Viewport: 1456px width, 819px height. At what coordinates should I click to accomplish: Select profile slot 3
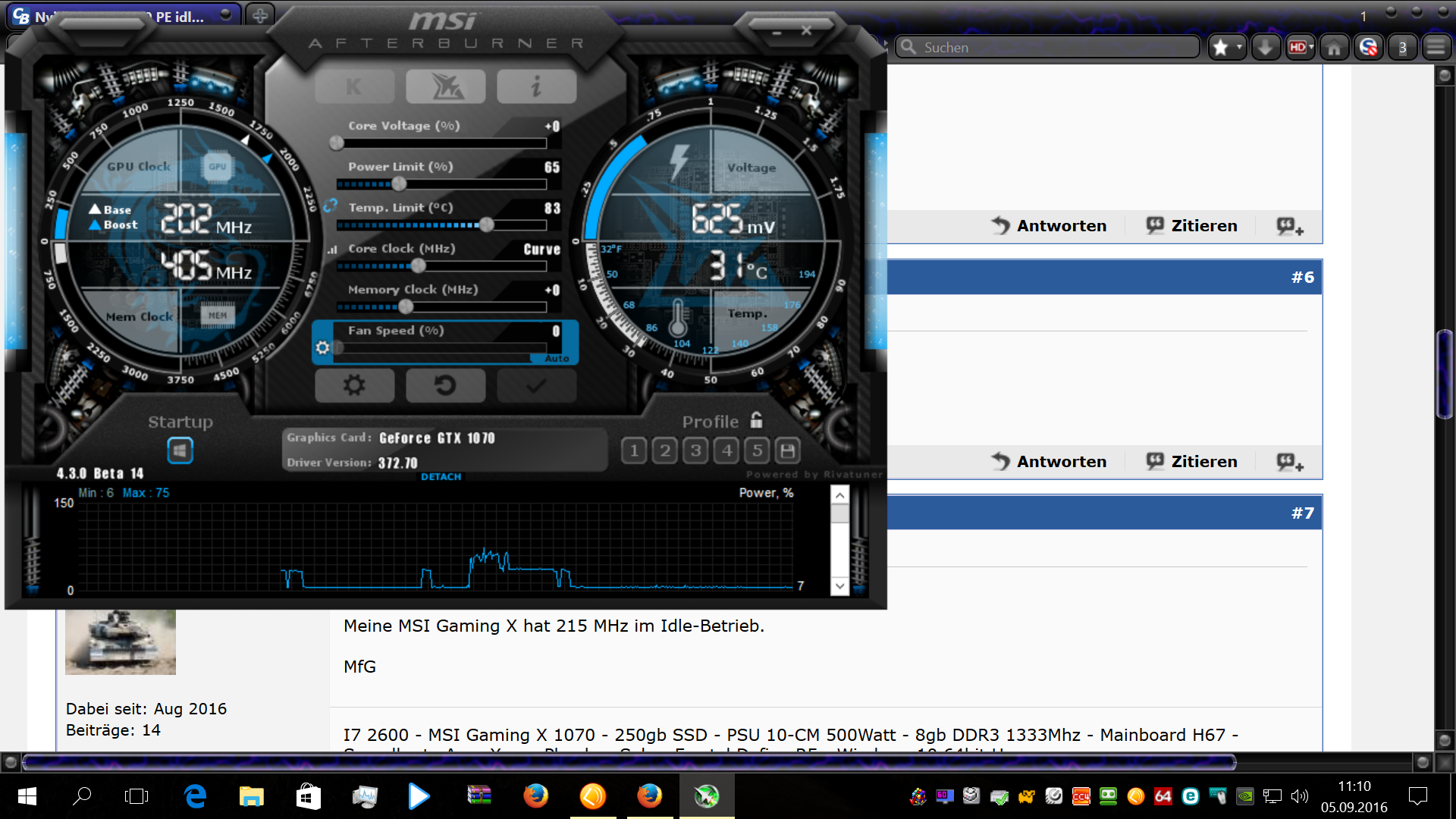click(x=695, y=451)
